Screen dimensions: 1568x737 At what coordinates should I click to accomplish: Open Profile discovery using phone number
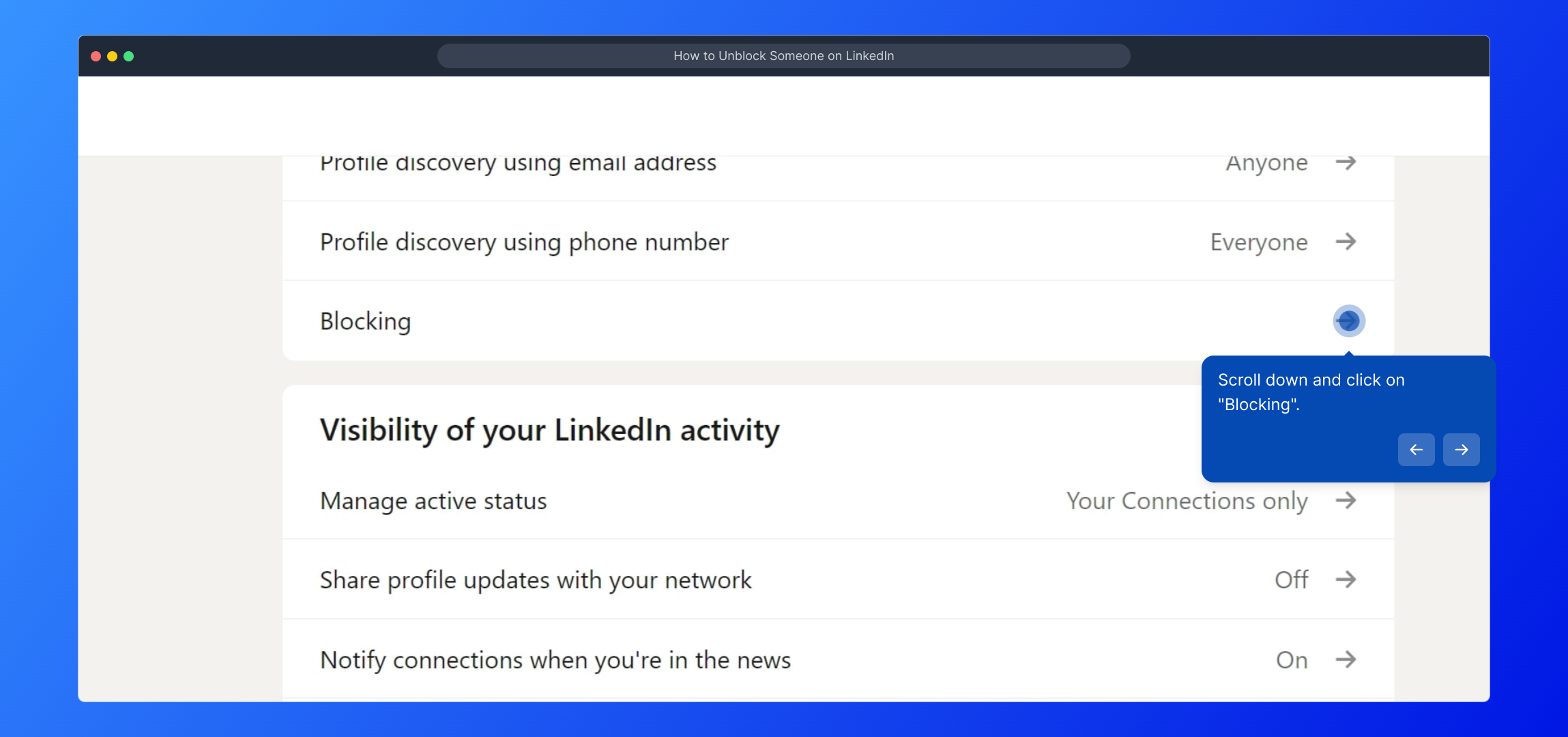pos(524,242)
